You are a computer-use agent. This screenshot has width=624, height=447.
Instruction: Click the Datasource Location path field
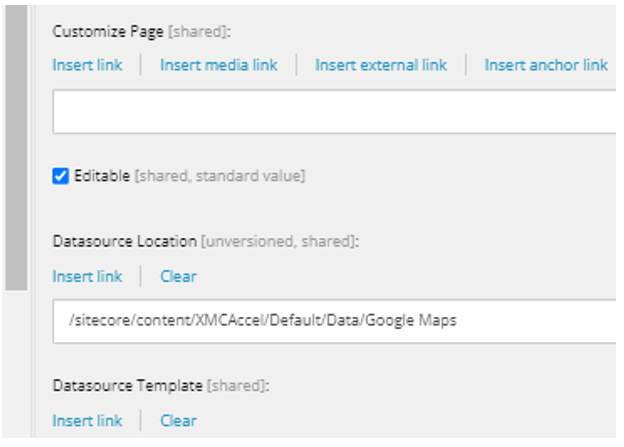tap(334, 321)
